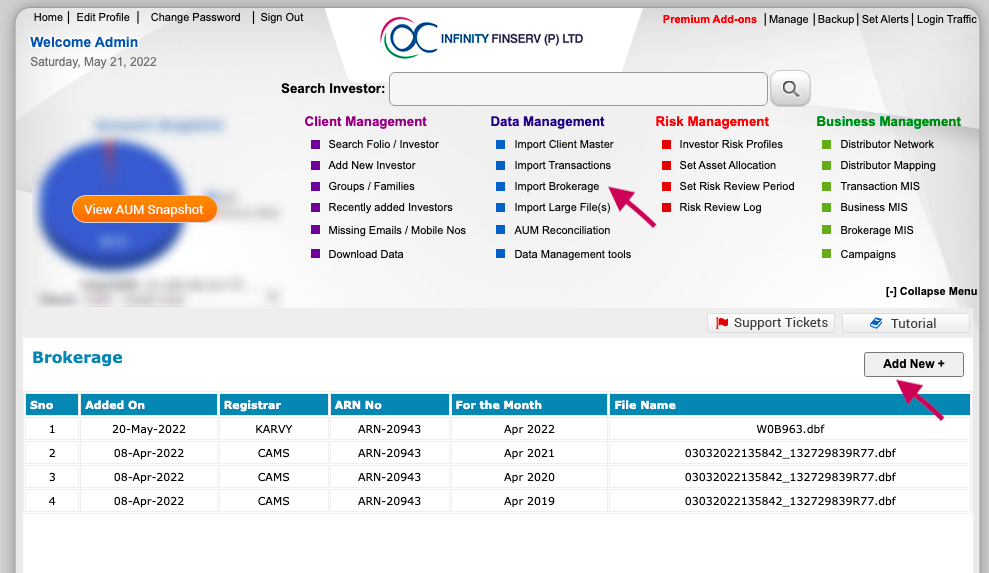The image size is (989, 573).
Task: Click the Apr 2019 month cell
Action: (529, 501)
